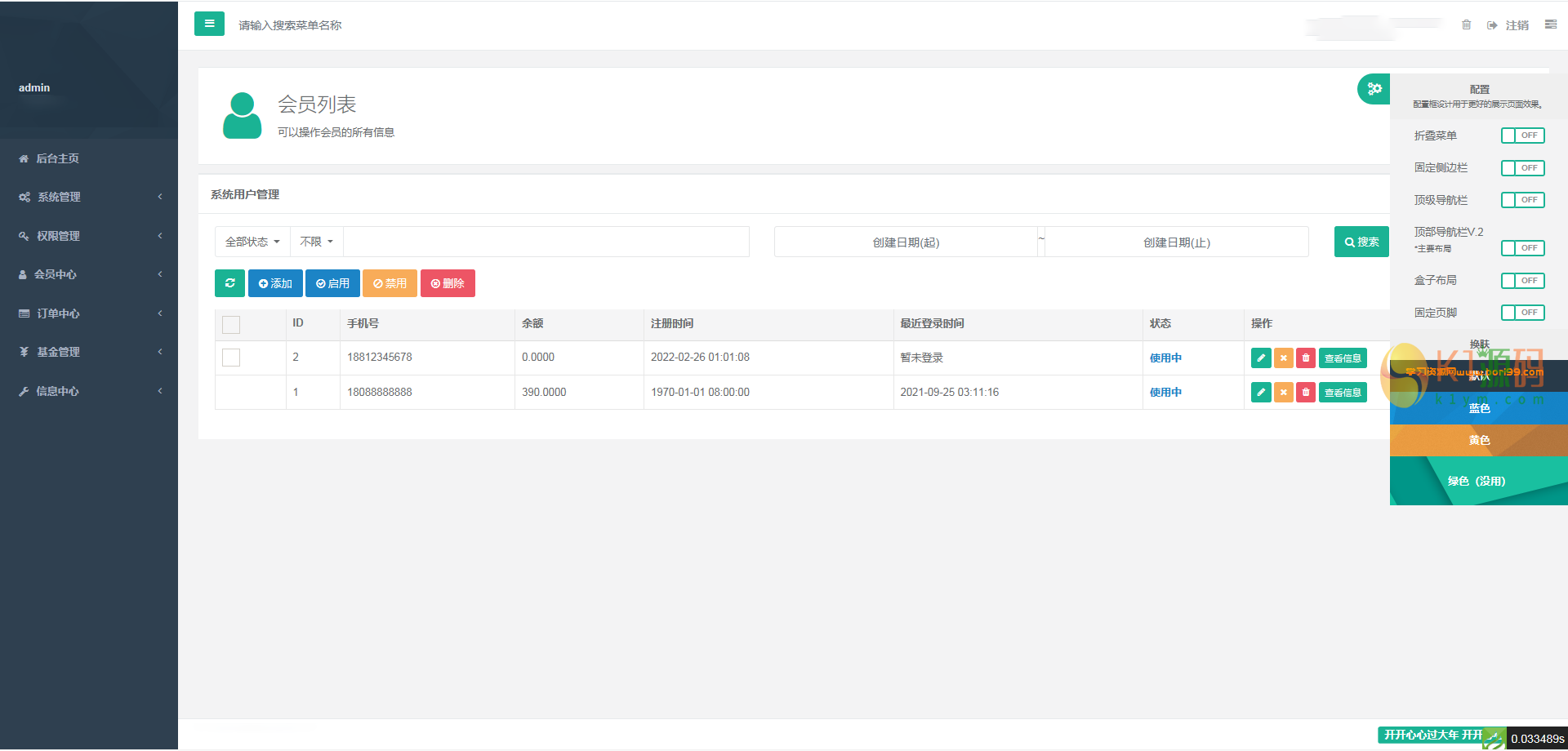Click the green refresh icon button
The height and width of the screenshot is (751, 1568).
(x=229, y=283)
